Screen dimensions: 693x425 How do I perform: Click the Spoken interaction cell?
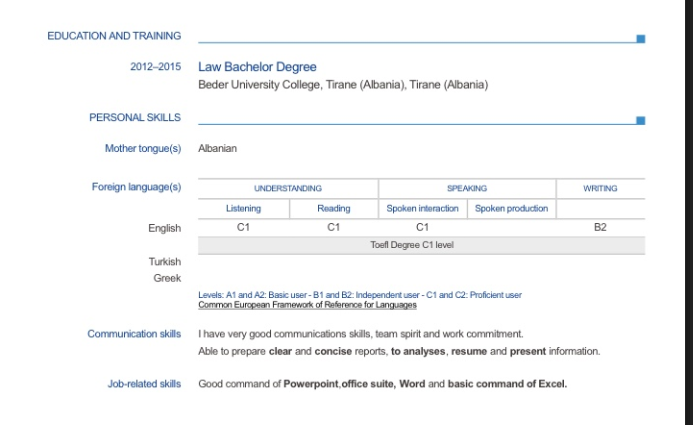(422, 209)
